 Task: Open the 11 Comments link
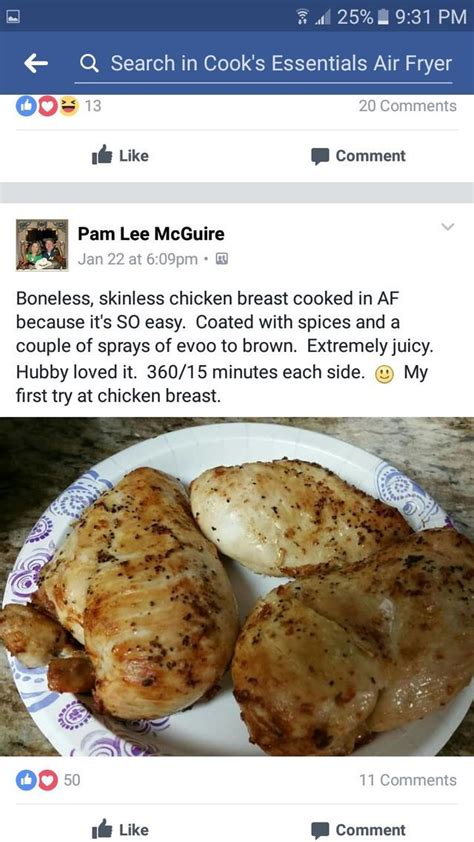pos(408,780)
